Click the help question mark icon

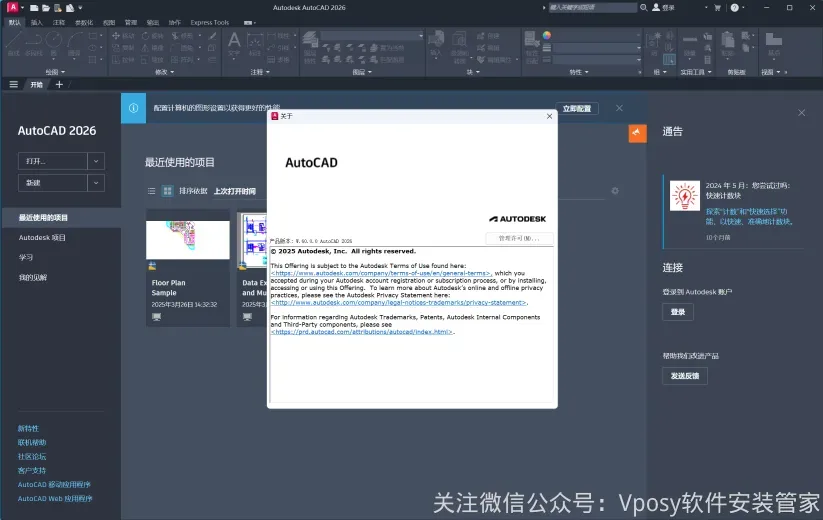(x=735, y=7)
